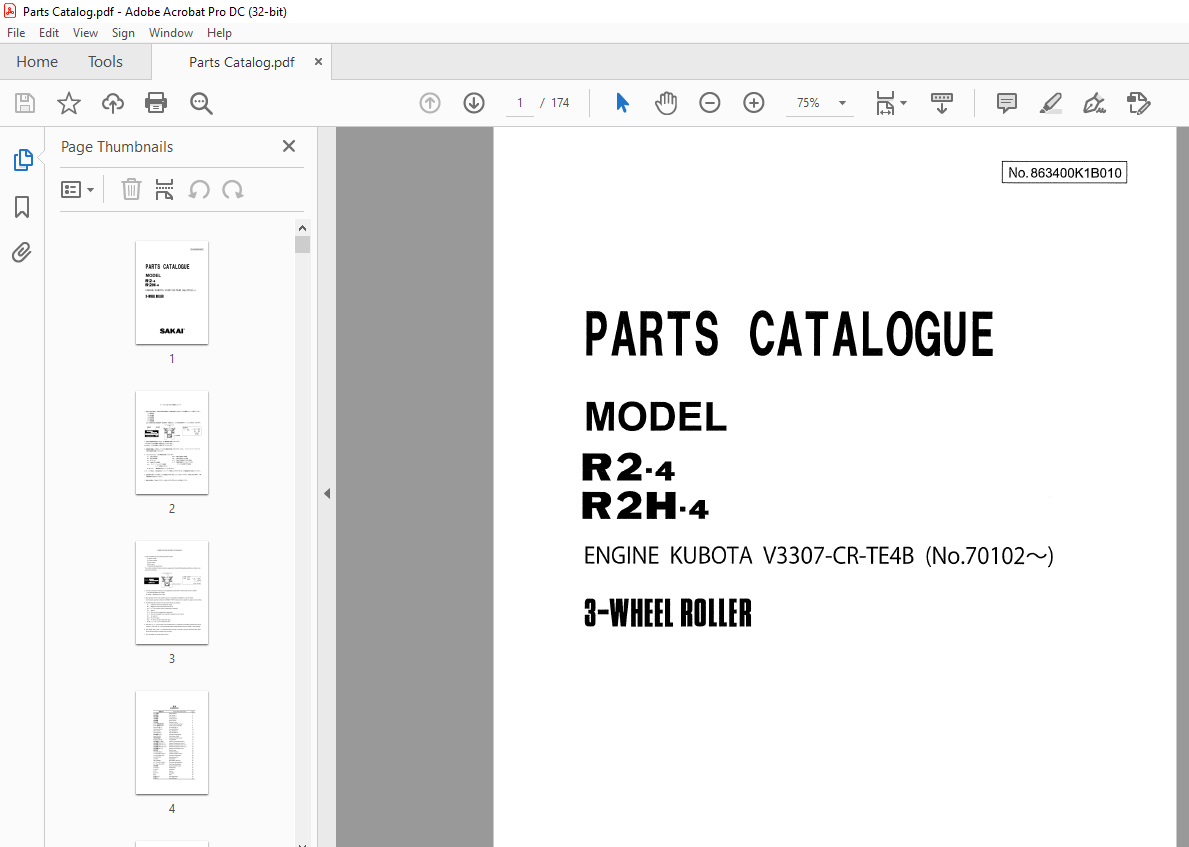Open the Attachments paperclip icon
The height and width of the screenshot is (847, 1189).
pyautogui.click(x=22, y=253)
